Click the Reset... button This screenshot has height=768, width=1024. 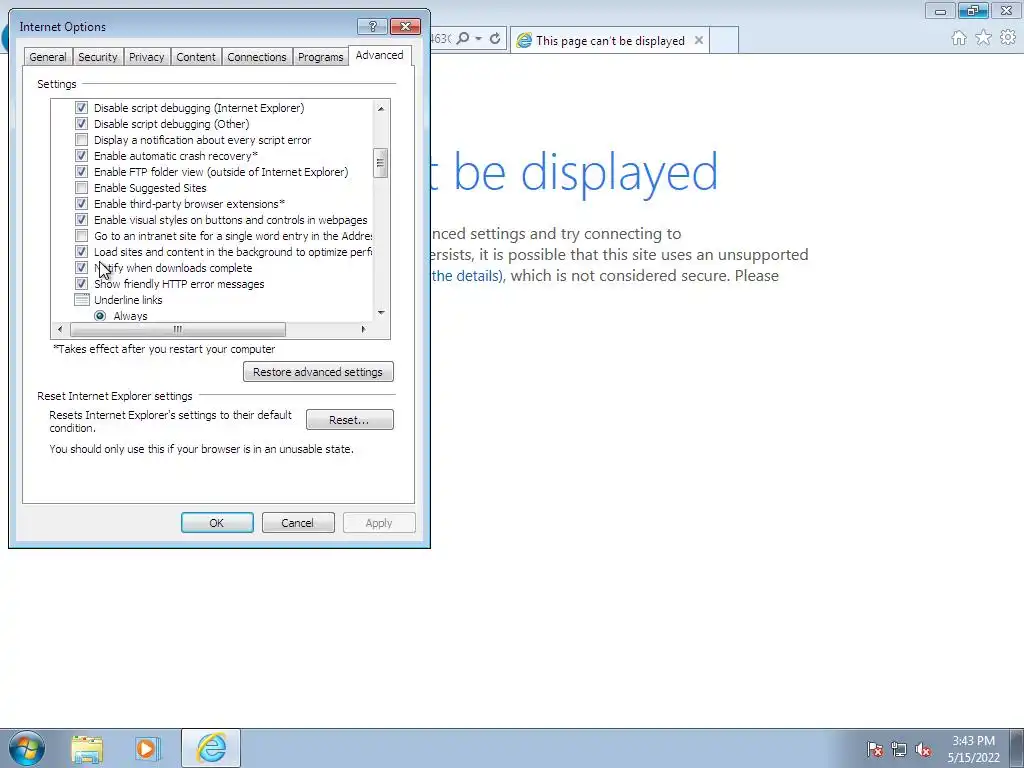[x=349, y=419]
